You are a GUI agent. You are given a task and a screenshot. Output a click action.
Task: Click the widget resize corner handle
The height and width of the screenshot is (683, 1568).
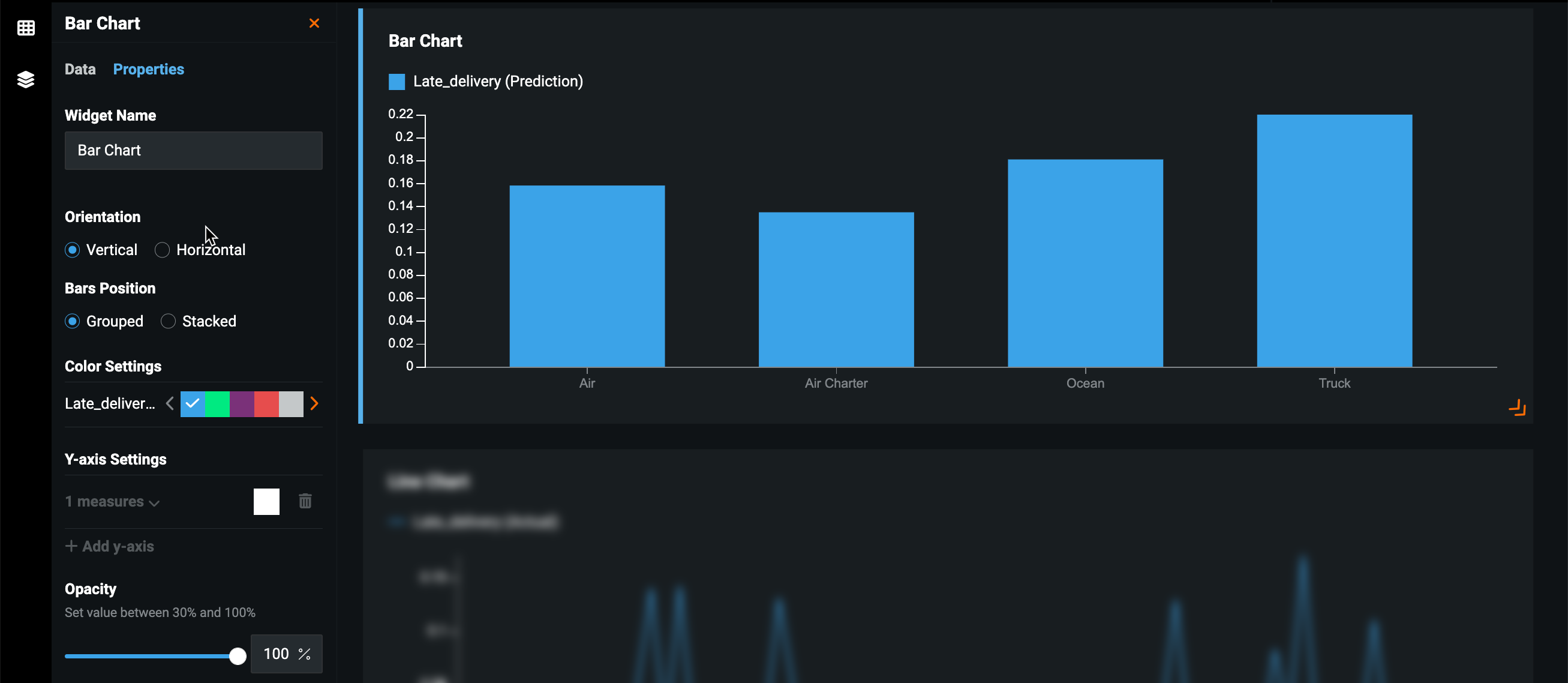tap(1517, 408)
